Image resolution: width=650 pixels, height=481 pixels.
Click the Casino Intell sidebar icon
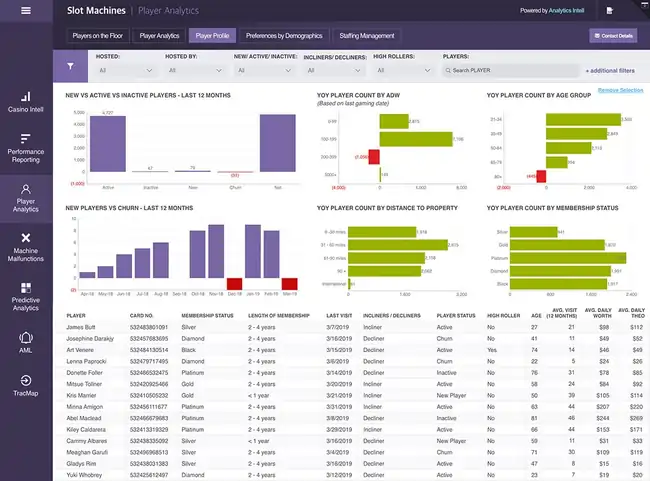click(25, 102)
